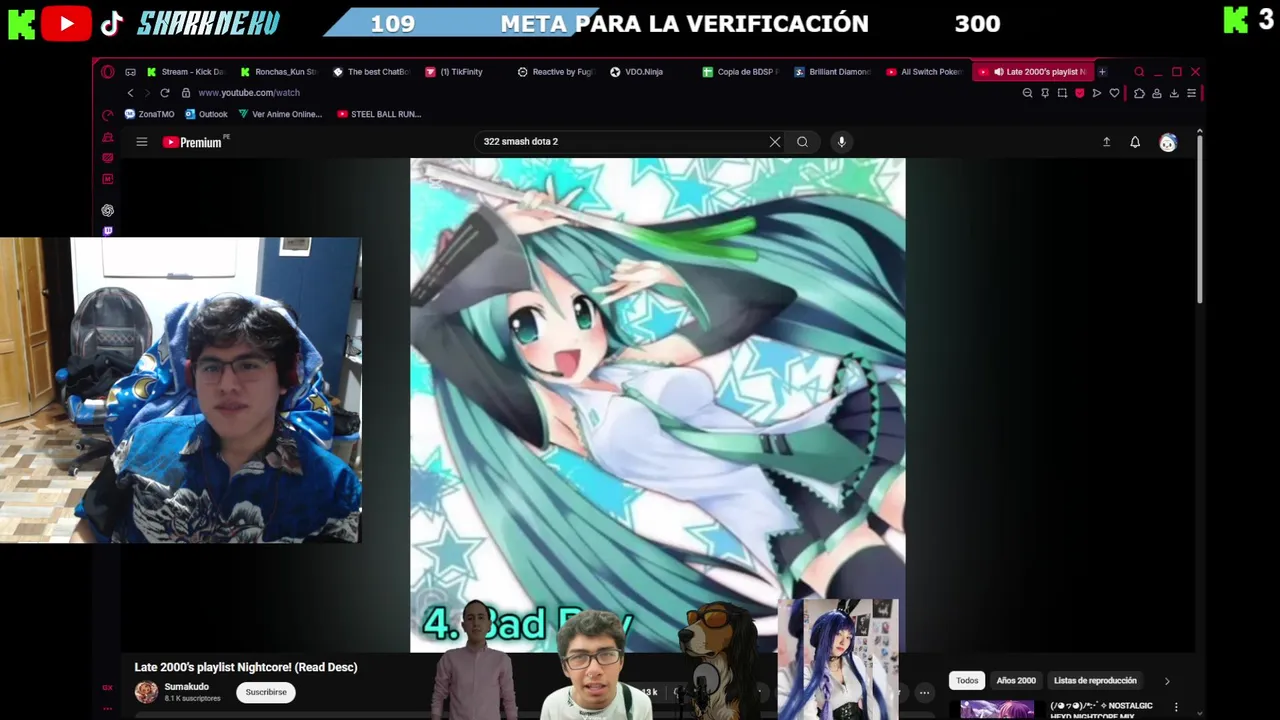
Task: Open the downloads icon
Action: tap(1174, 93)
